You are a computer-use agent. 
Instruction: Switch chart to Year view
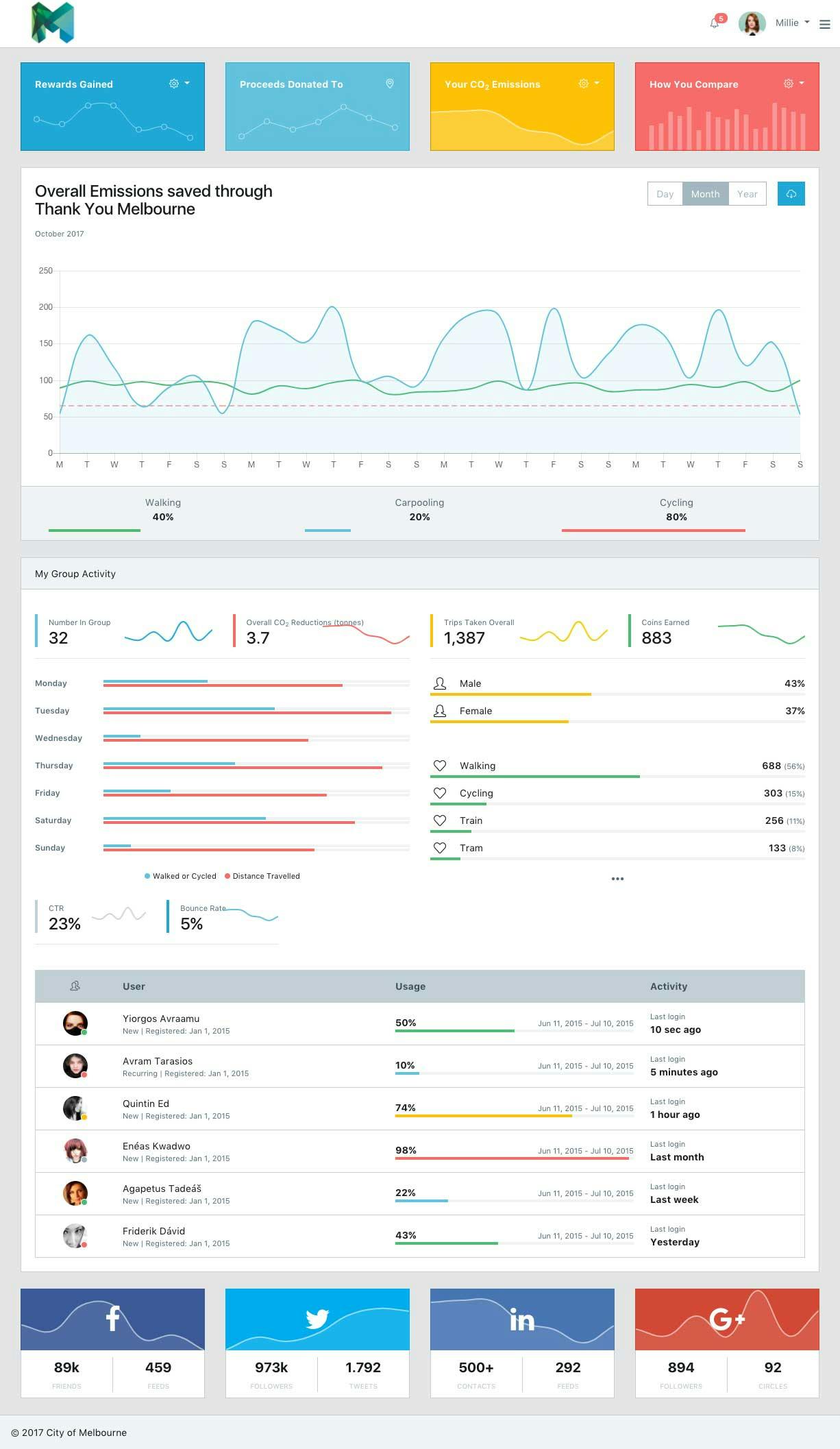pyautogui.click(x=747, y=194)
